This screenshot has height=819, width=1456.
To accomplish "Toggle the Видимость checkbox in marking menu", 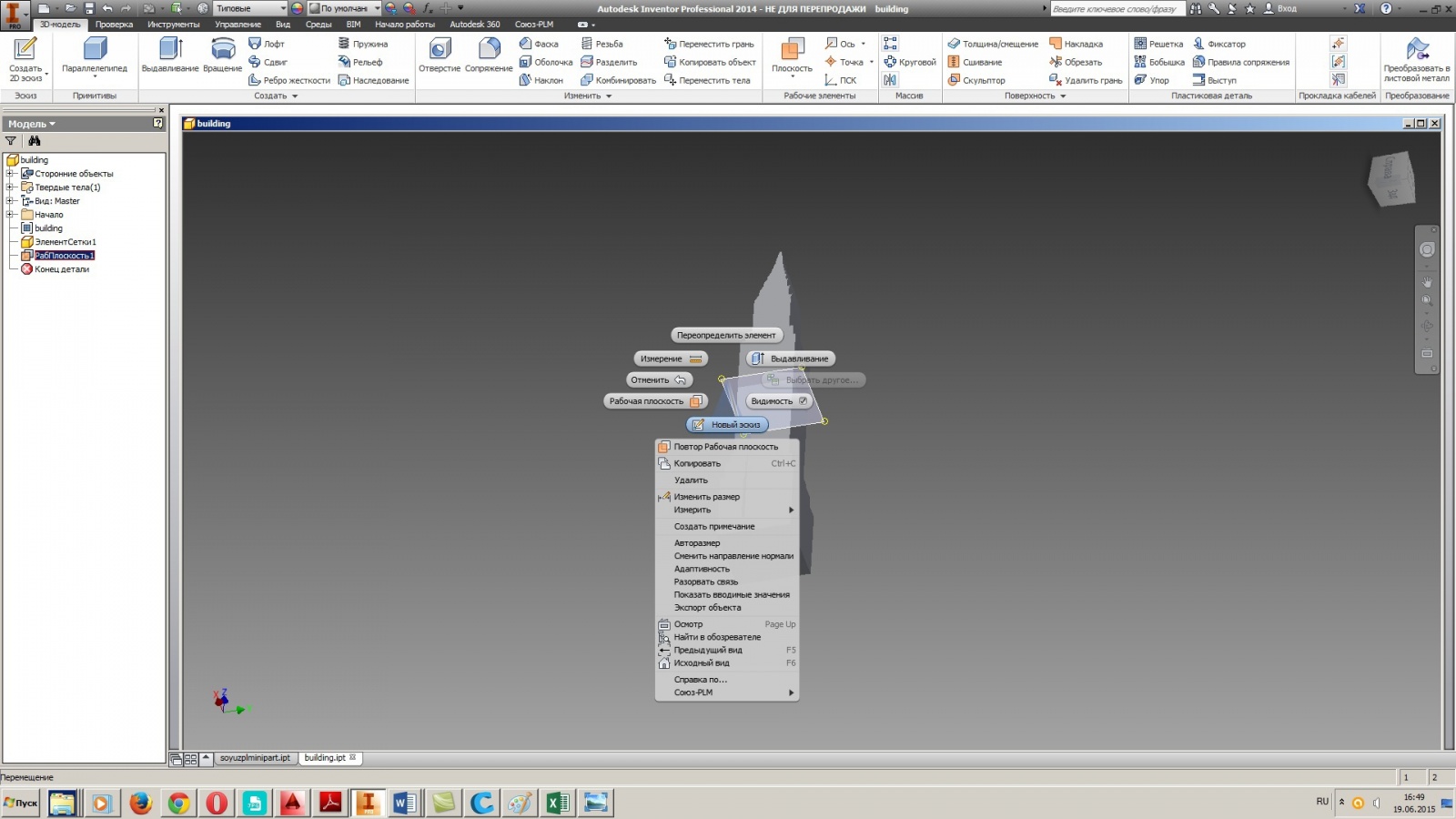I will click(803, 400).
